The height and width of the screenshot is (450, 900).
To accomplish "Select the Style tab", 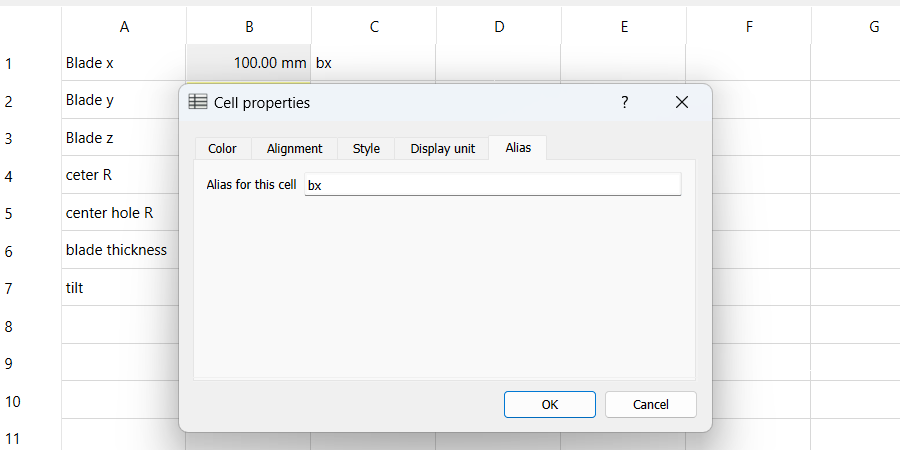I will tap(366, 148).
